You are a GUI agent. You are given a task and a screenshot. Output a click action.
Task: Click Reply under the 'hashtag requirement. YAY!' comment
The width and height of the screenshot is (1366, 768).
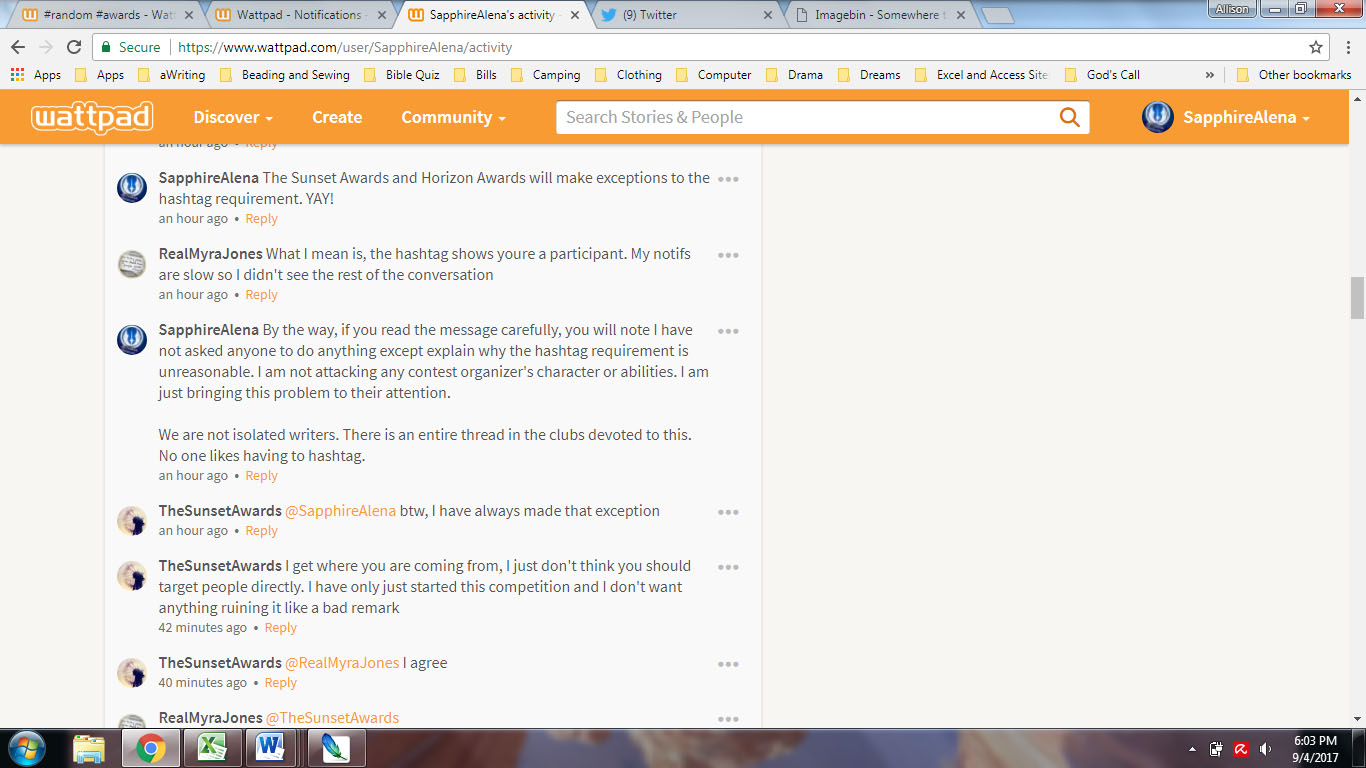point(261,219)
